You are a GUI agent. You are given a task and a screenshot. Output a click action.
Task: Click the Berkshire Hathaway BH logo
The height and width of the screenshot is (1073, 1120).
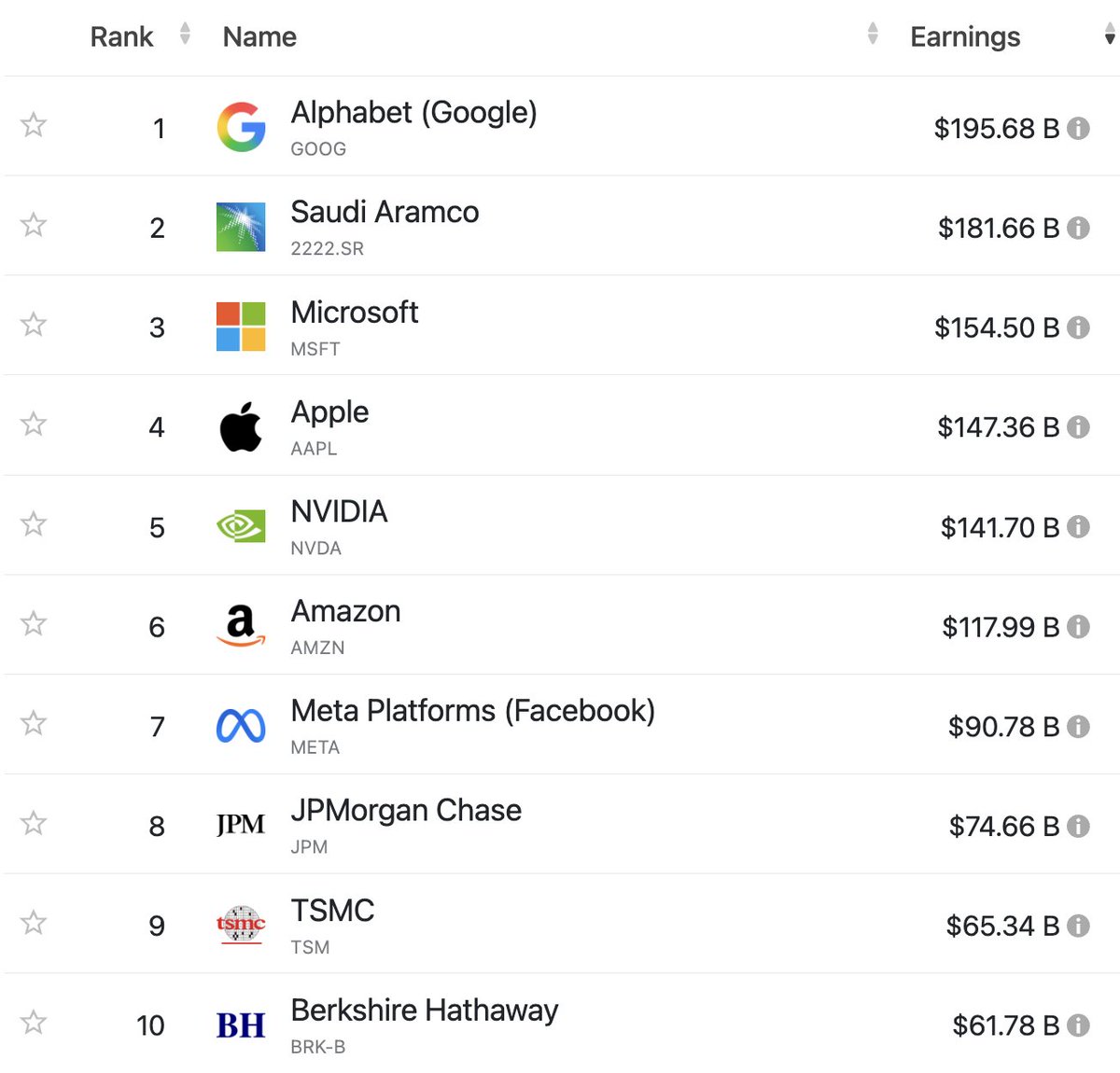(x=241, y=1025)
